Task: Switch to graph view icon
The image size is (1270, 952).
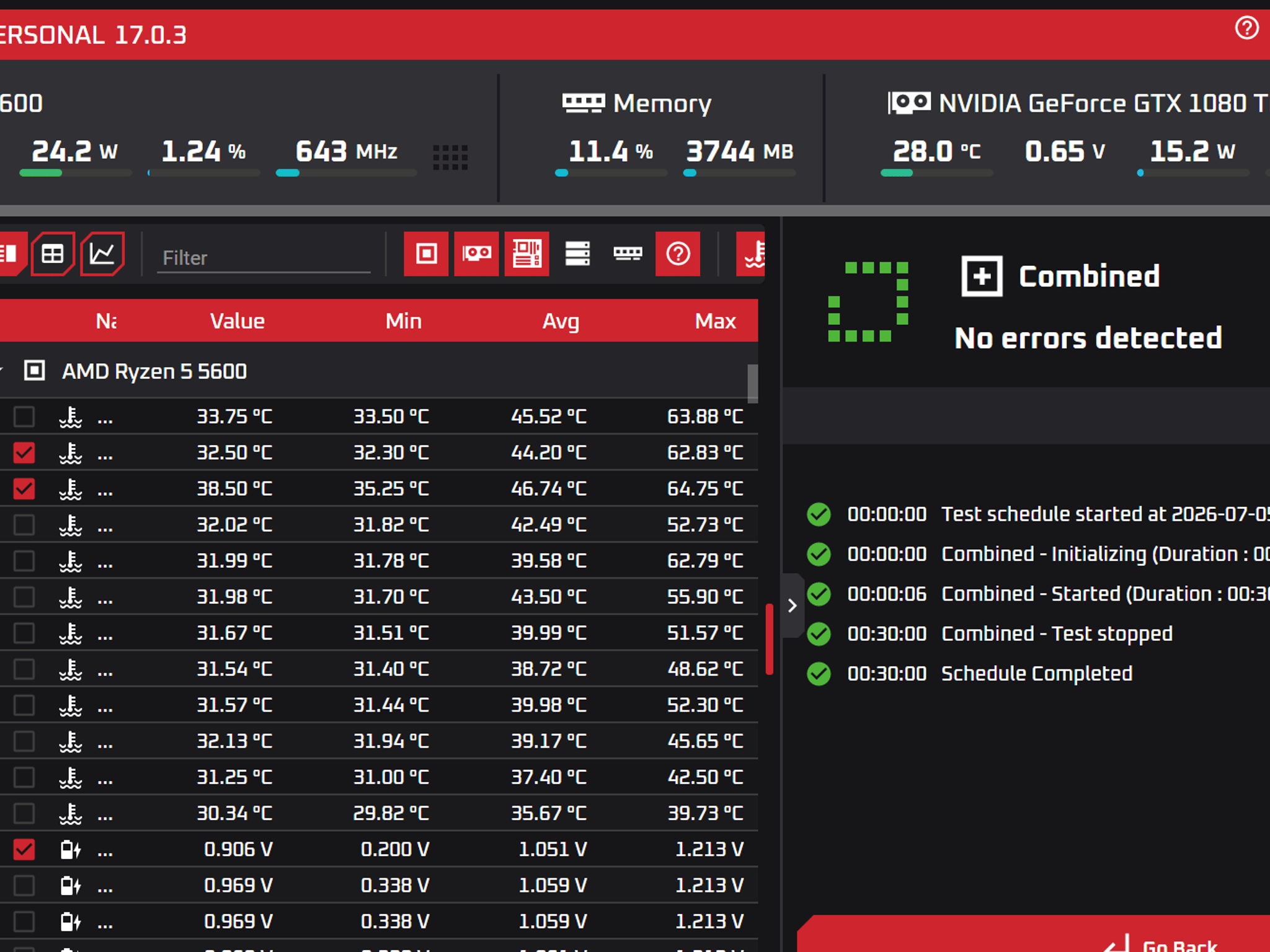Action: pos(102,253)
